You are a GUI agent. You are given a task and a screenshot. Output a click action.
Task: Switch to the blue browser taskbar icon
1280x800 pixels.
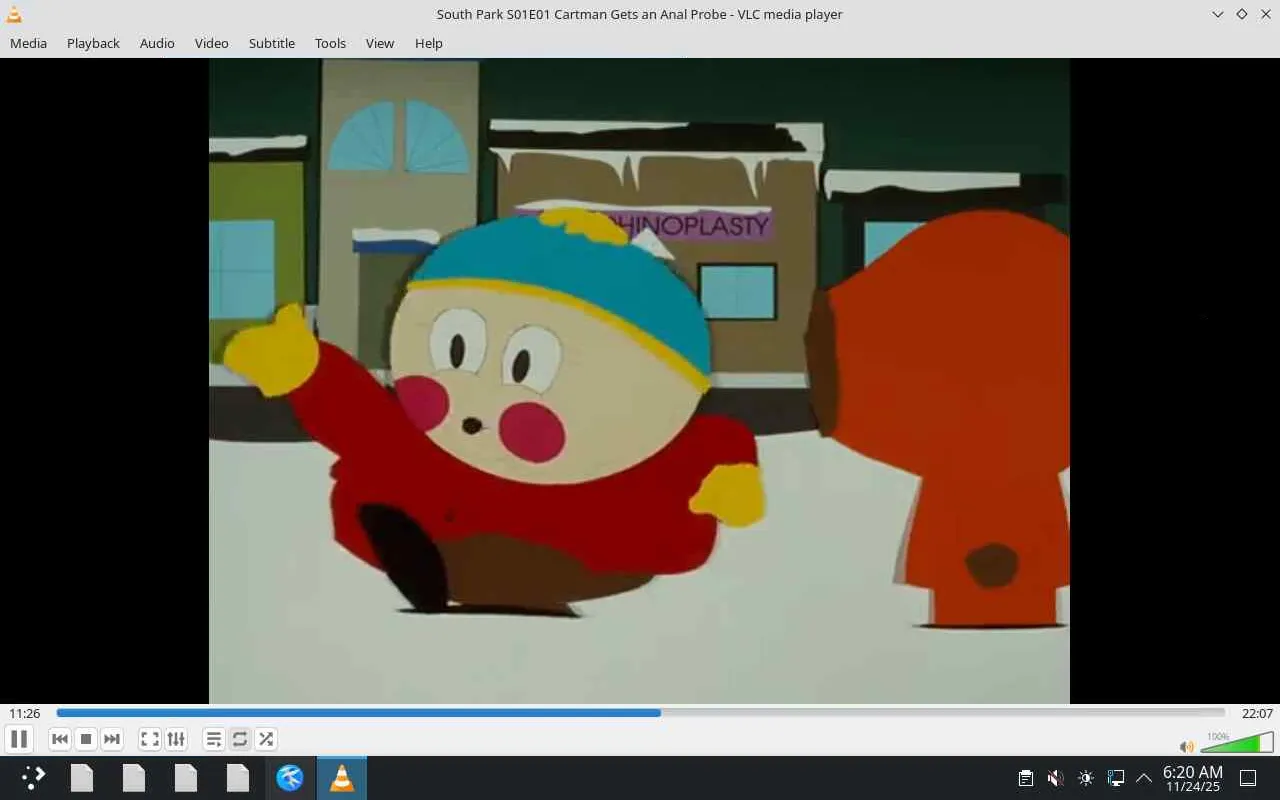click(x=290, y=778)
